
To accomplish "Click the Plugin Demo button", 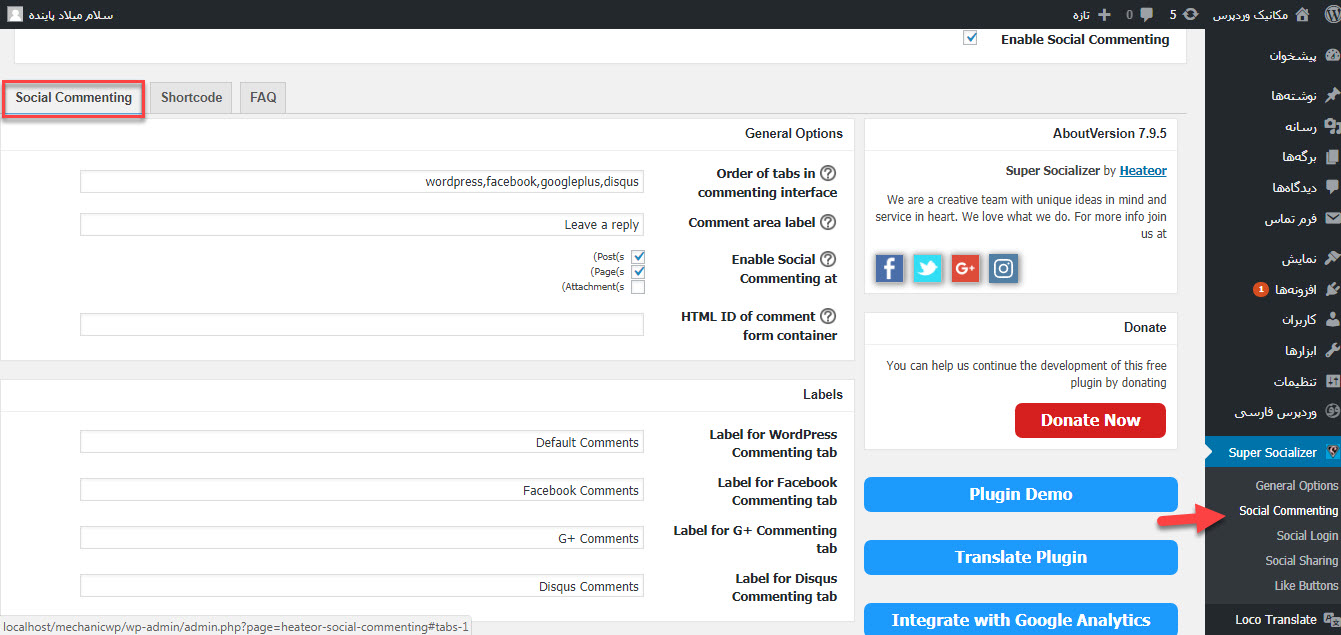I will pyautogui.click(x=1020, y=494).
